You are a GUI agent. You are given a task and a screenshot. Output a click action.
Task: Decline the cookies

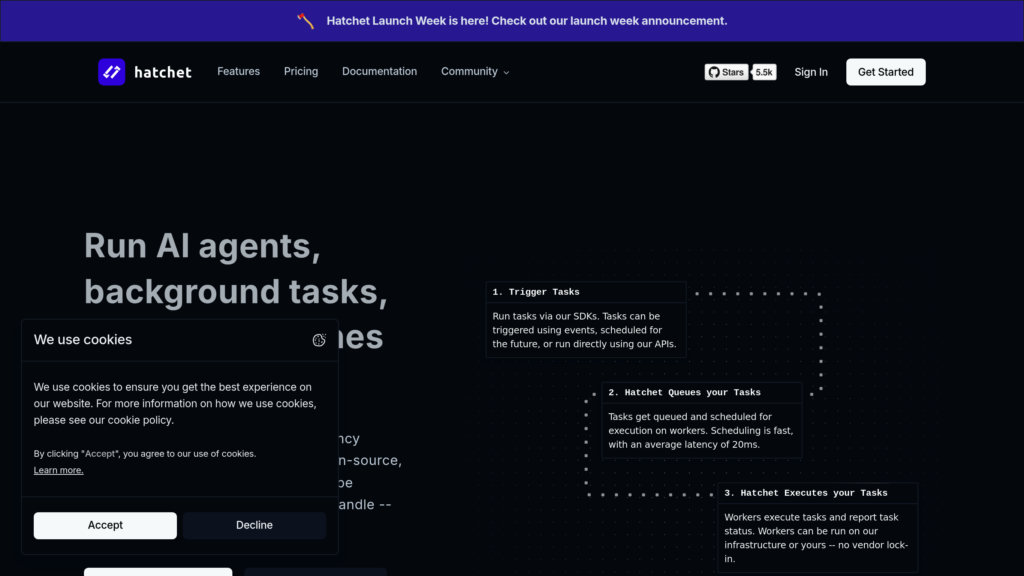[x=254, y=525]
